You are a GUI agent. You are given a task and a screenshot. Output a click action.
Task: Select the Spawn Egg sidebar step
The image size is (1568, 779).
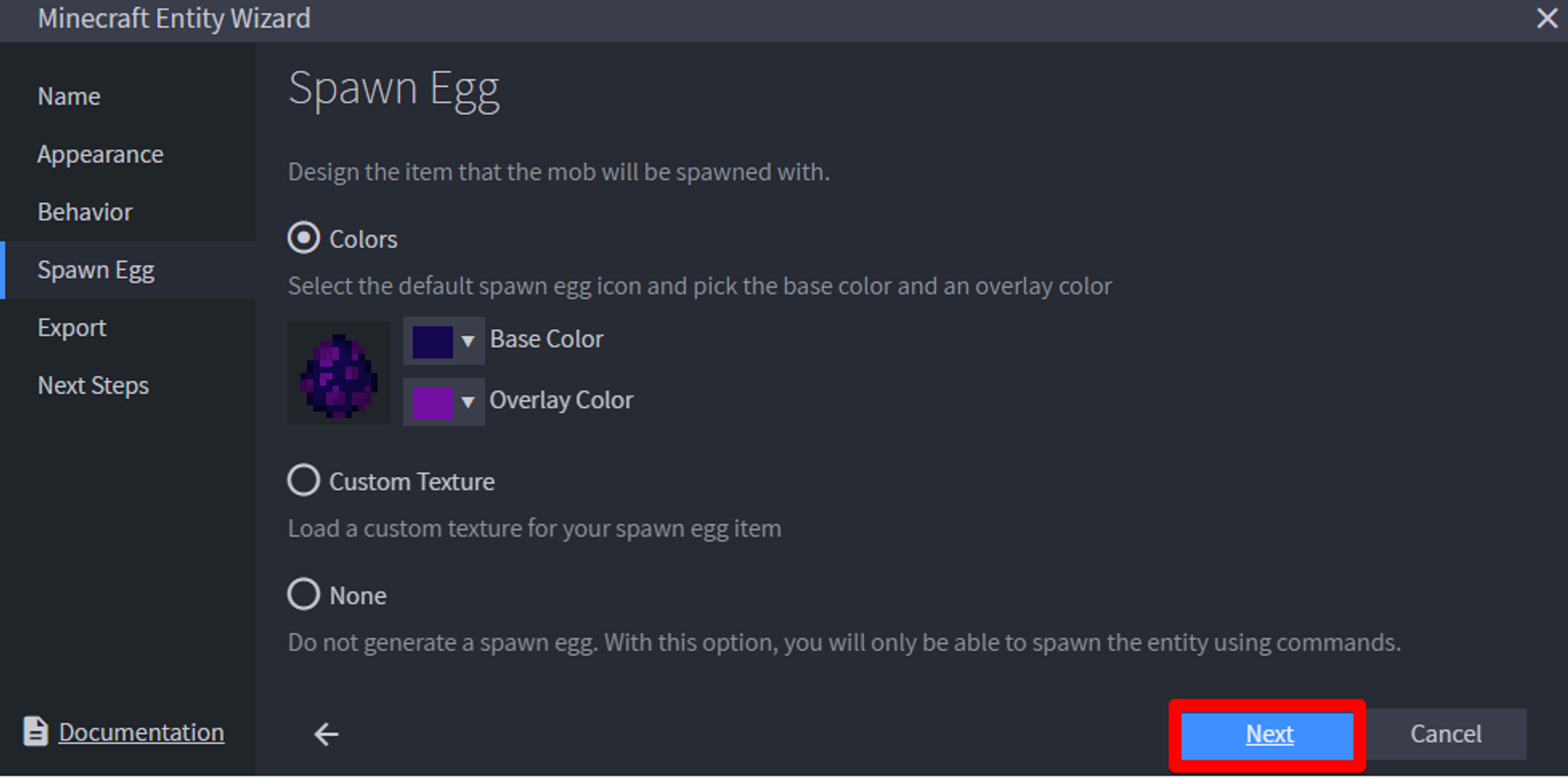[x=96, y=270]
